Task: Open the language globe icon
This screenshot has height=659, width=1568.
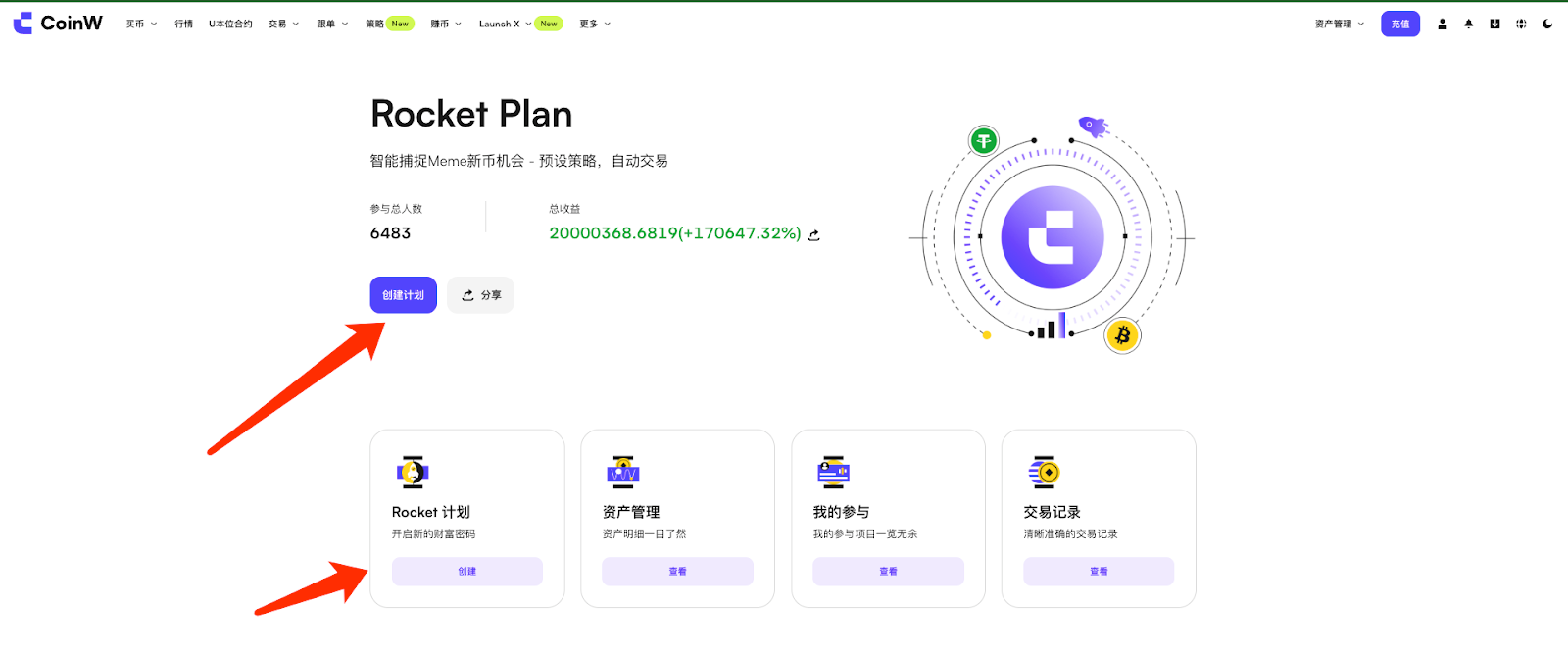Action: 1521,25
